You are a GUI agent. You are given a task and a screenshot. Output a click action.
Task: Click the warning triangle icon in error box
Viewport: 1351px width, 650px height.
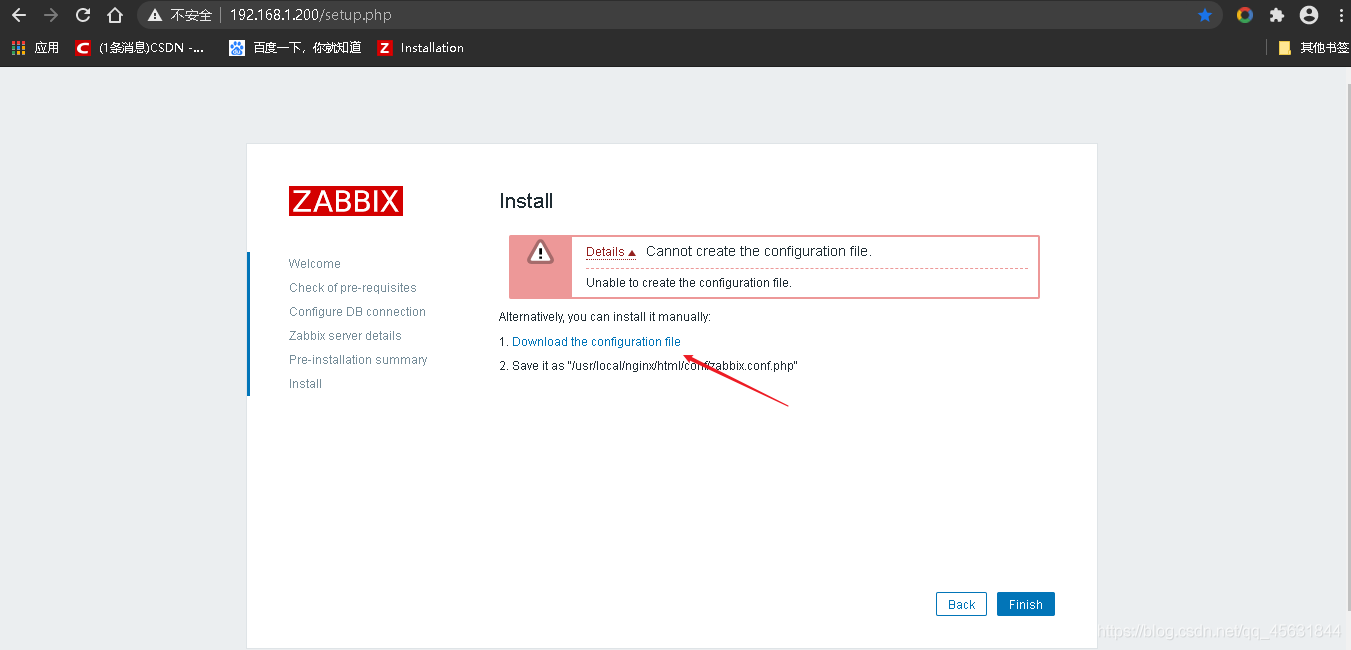[x=540, y=251]
